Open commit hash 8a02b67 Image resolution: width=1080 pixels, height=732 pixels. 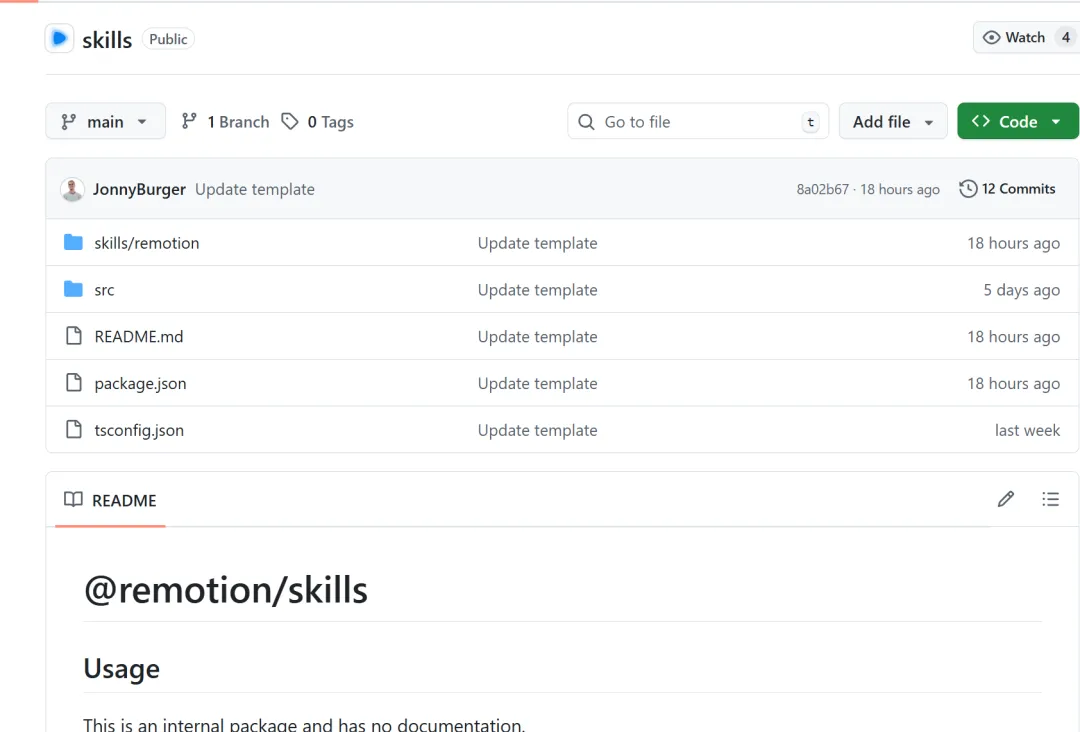coord(822,189)
